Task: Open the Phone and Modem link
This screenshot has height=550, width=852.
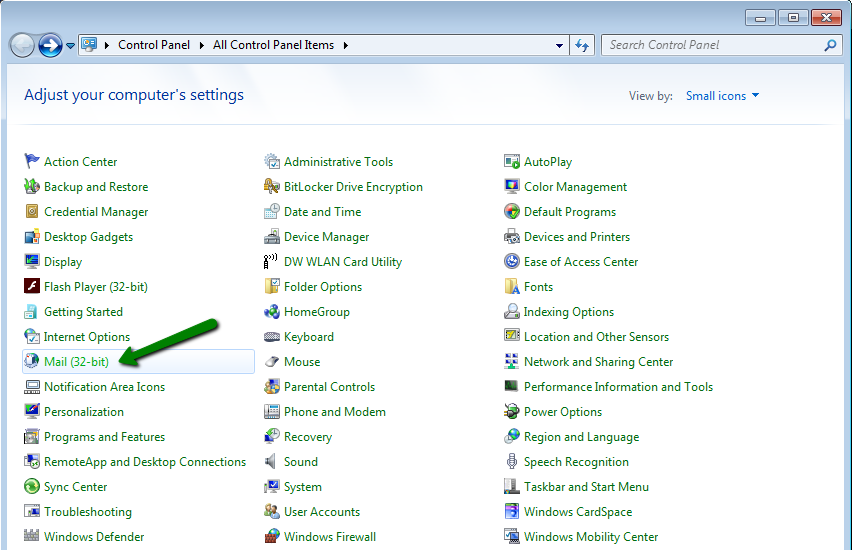Action: coord(335,411)
